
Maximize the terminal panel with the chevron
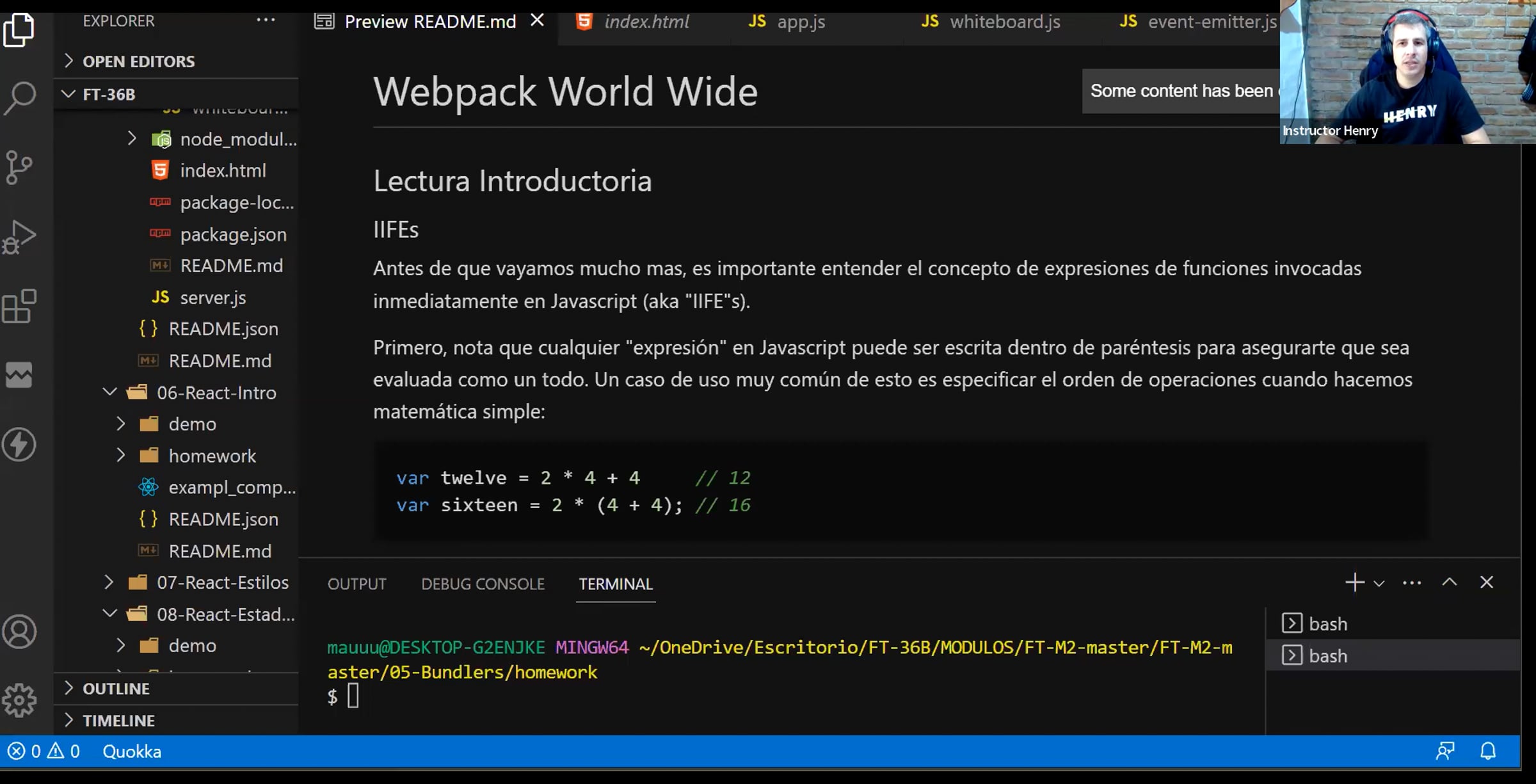(1450, 582)
